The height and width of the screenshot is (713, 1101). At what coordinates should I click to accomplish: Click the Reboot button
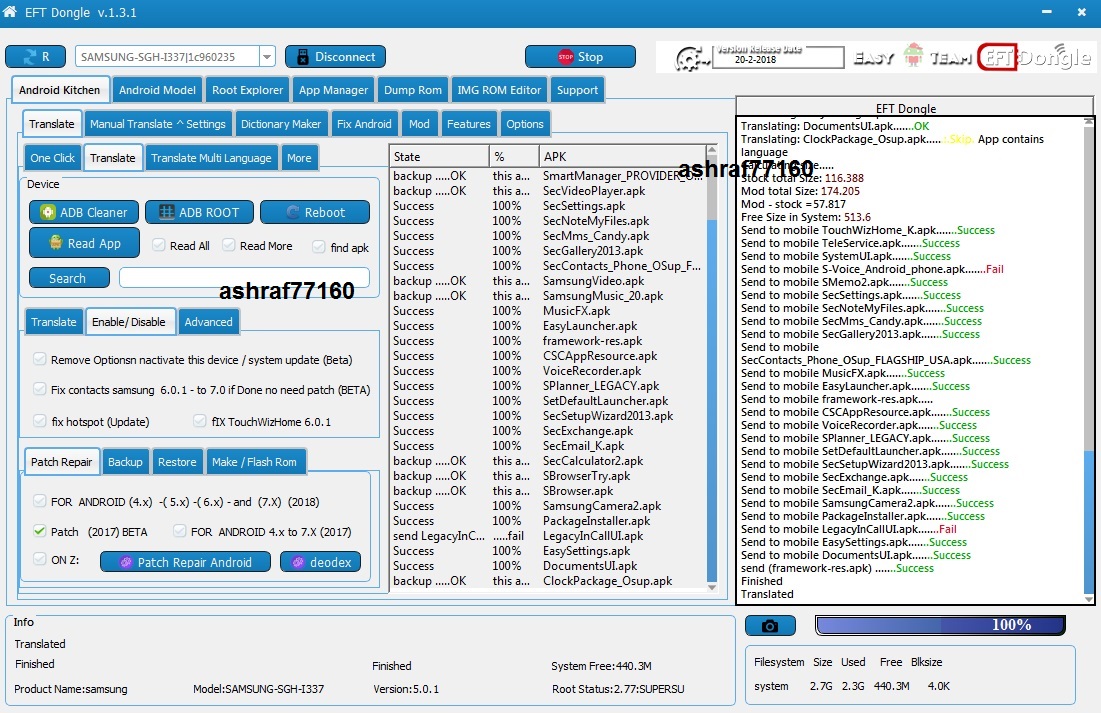315,212
